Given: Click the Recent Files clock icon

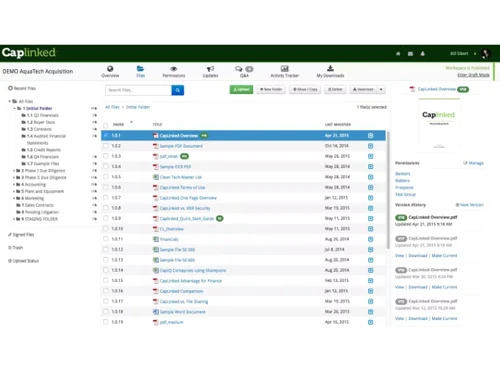Looking at the screenshot, I should (10, 88).
